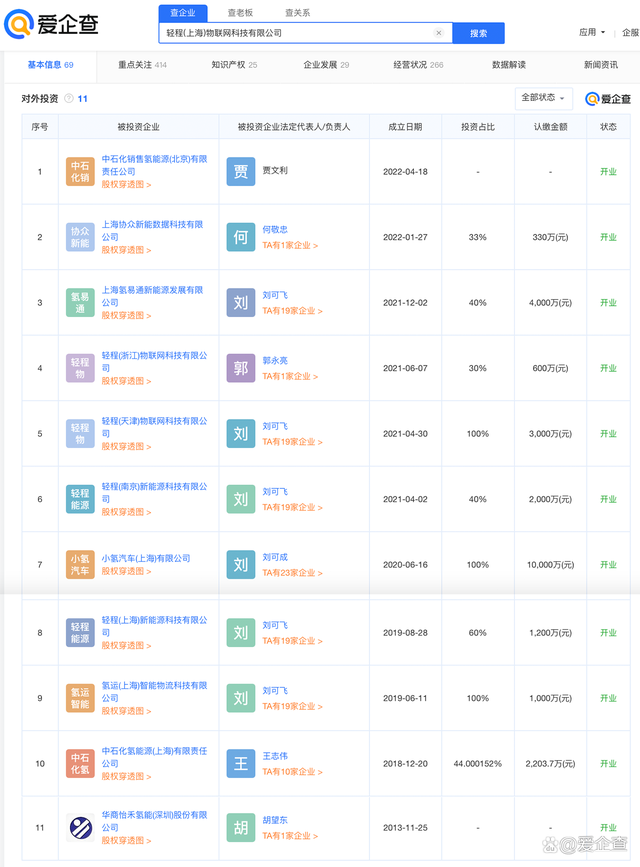Click 协众新能 company logo icon

point(80,237)
